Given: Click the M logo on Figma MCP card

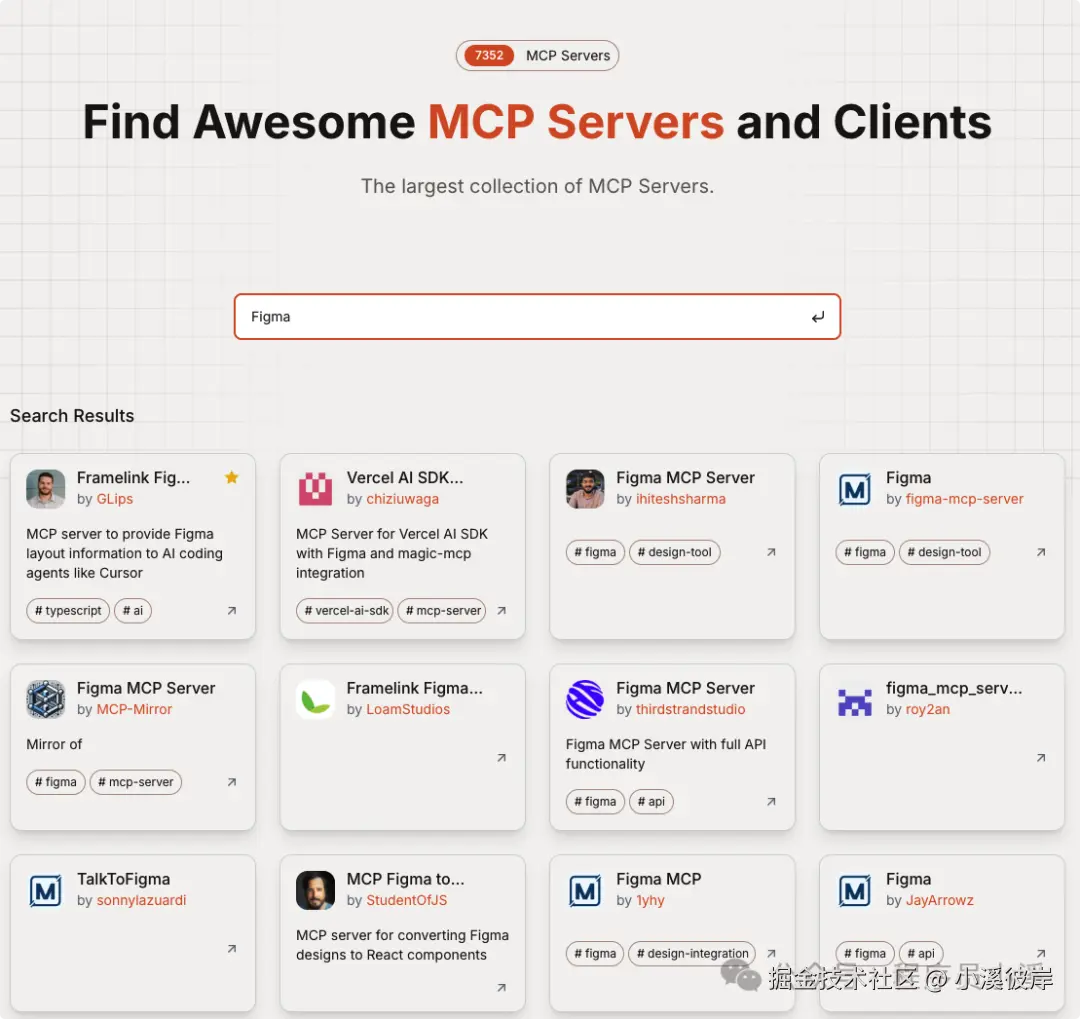Looking at the screenshot, I should [x=585, y=891].
